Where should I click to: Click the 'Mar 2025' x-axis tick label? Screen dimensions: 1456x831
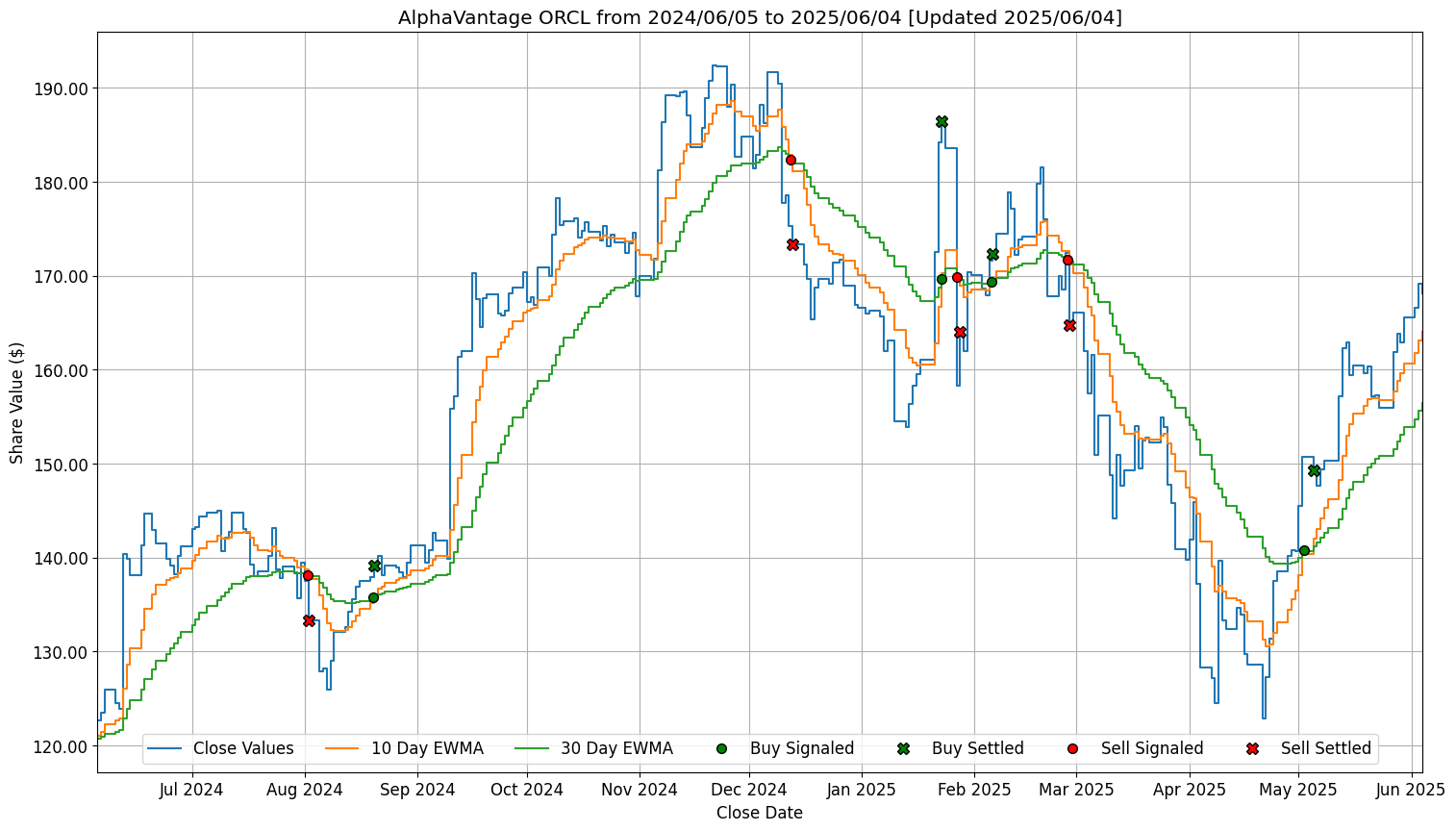tap(1076, 790)
